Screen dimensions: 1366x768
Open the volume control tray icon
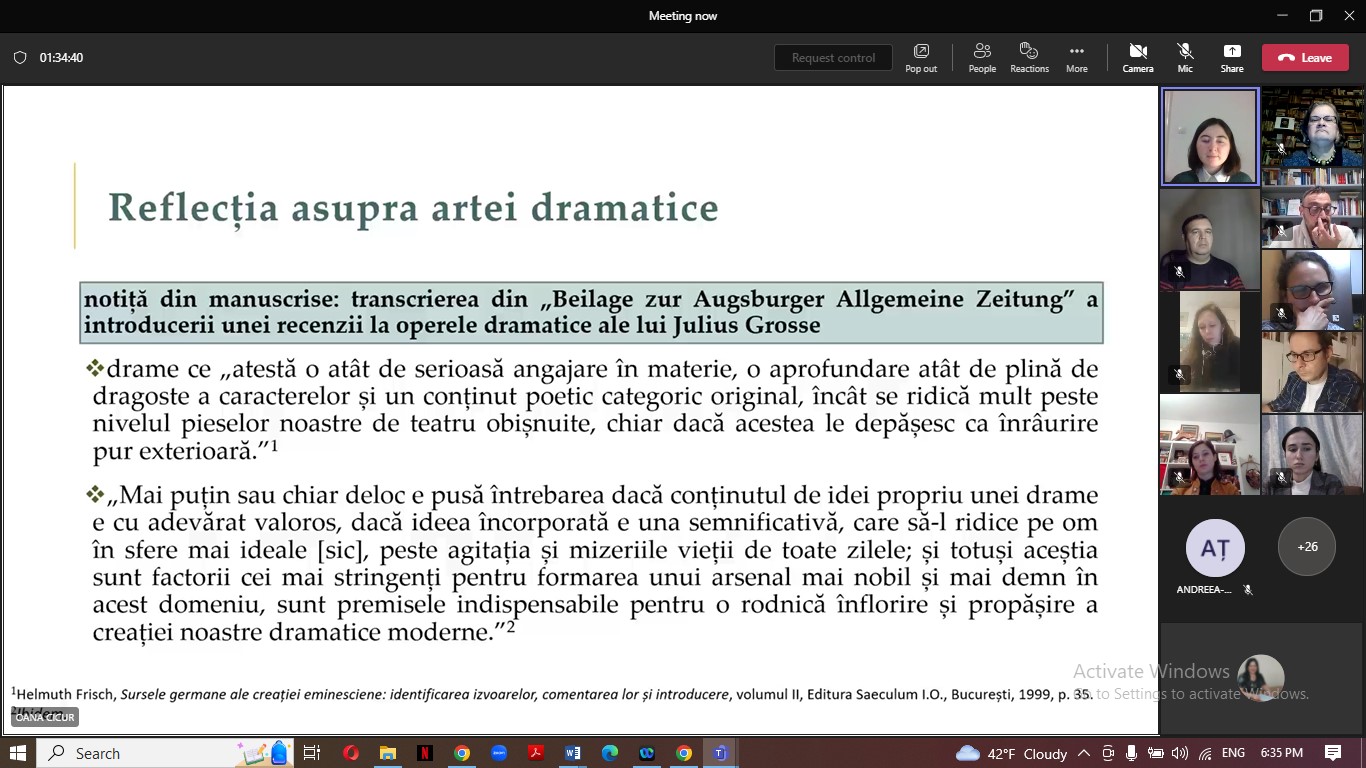(x=1180, y=754)
